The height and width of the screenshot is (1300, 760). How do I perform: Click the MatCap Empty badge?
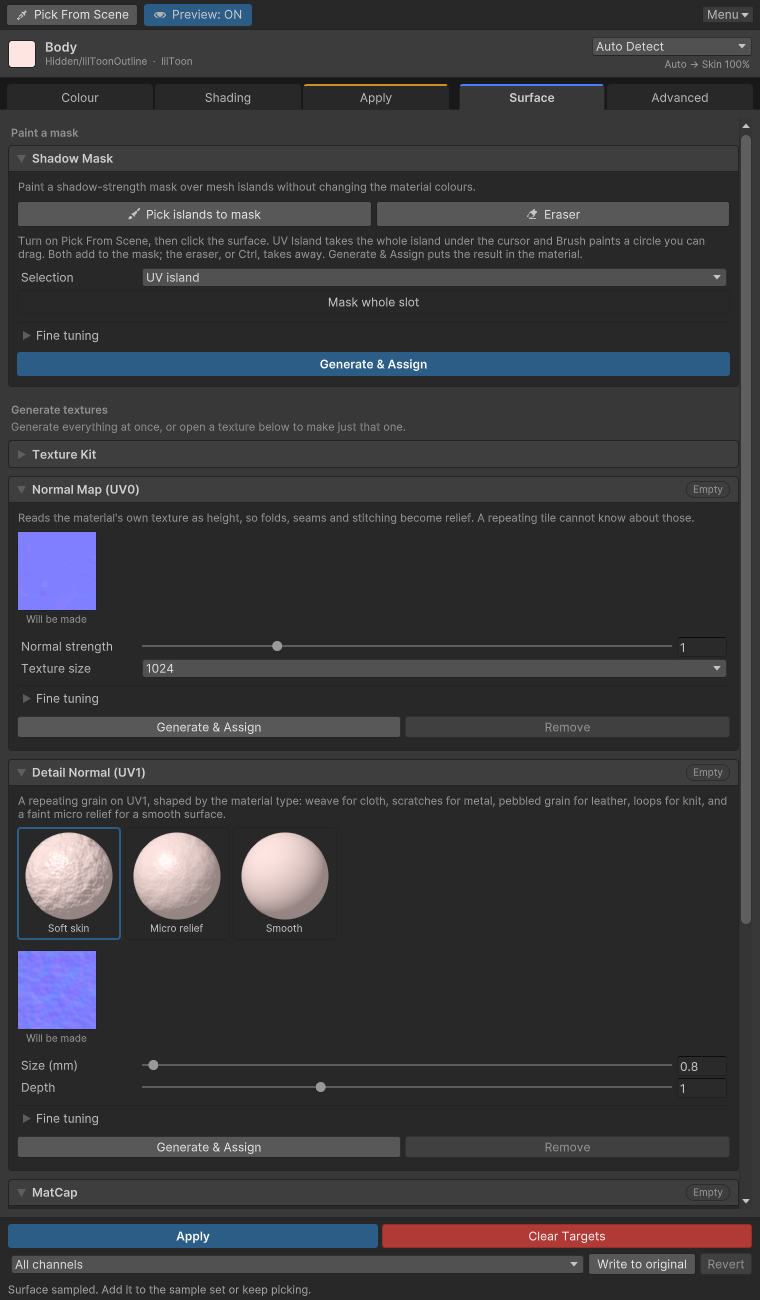708,1192
